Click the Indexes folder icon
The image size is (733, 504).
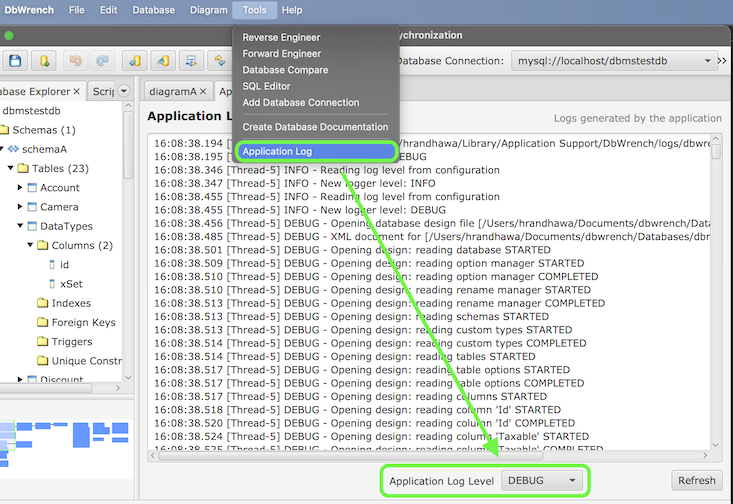tap(43, 303)
